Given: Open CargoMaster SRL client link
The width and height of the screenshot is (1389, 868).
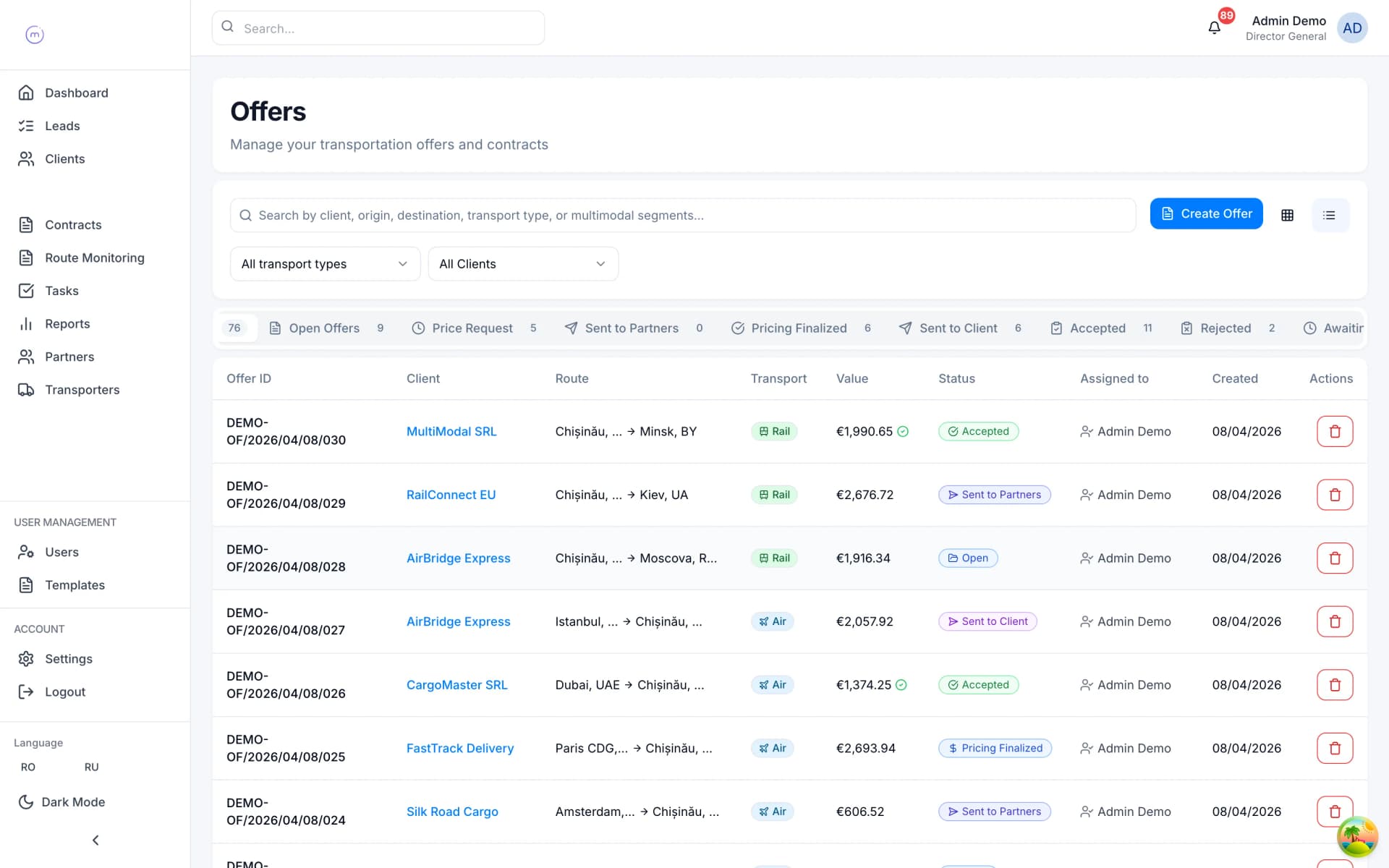Looking at the screenshot, I should click(456, 685).
